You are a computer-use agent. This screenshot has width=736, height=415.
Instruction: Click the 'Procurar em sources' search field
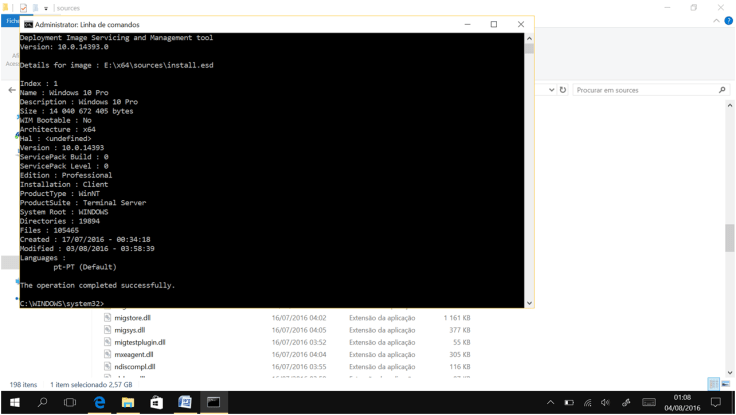tap(645, 90)
